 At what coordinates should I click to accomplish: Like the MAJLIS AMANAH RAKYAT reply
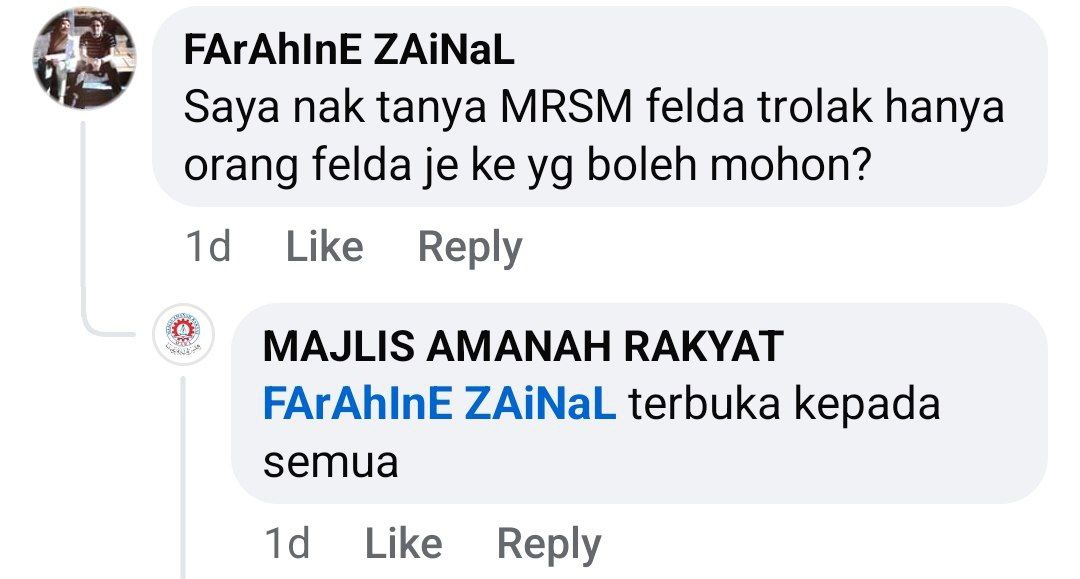pyautogui.click(x=403, y=543)
